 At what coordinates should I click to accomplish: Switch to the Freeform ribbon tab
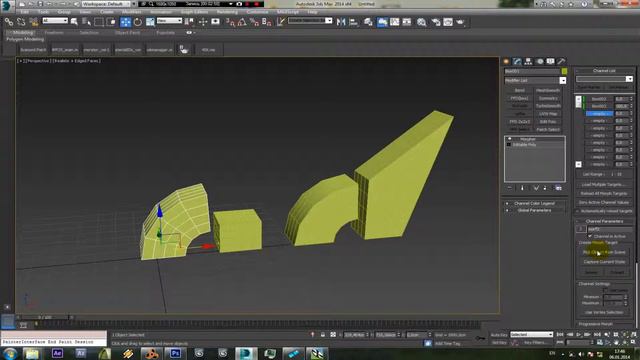(x=54, y=33)
